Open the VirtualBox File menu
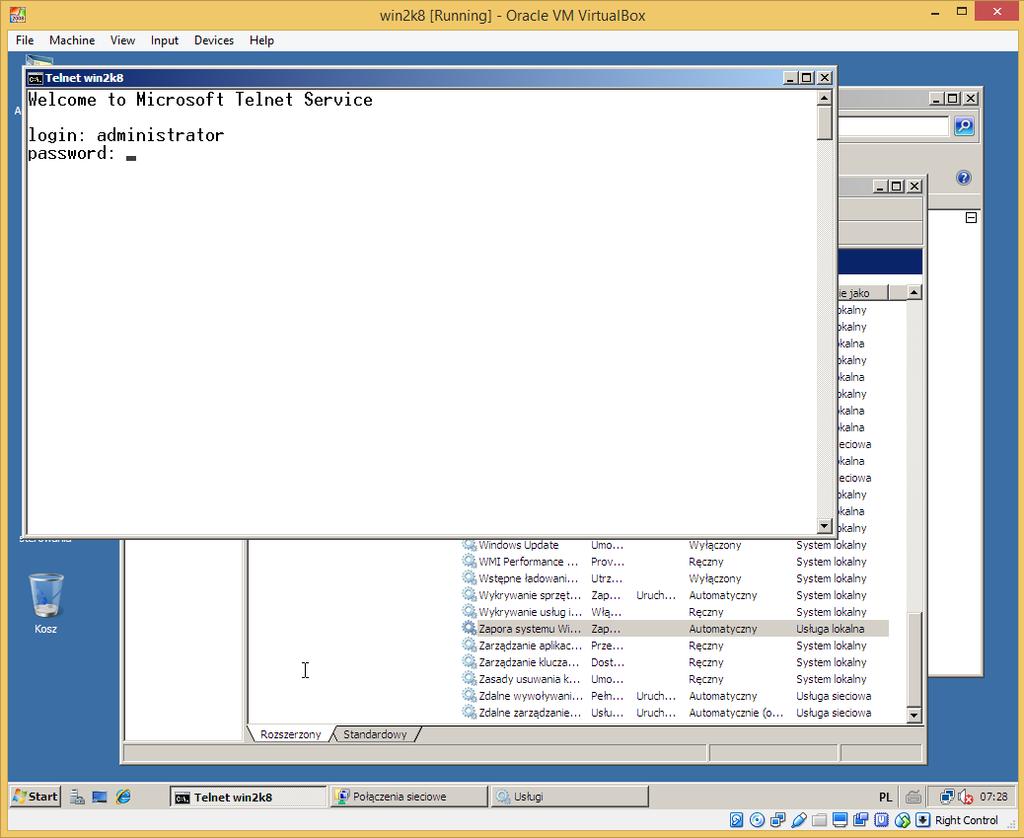Viewport: 1024px width, 838px height. pos(25,40)
